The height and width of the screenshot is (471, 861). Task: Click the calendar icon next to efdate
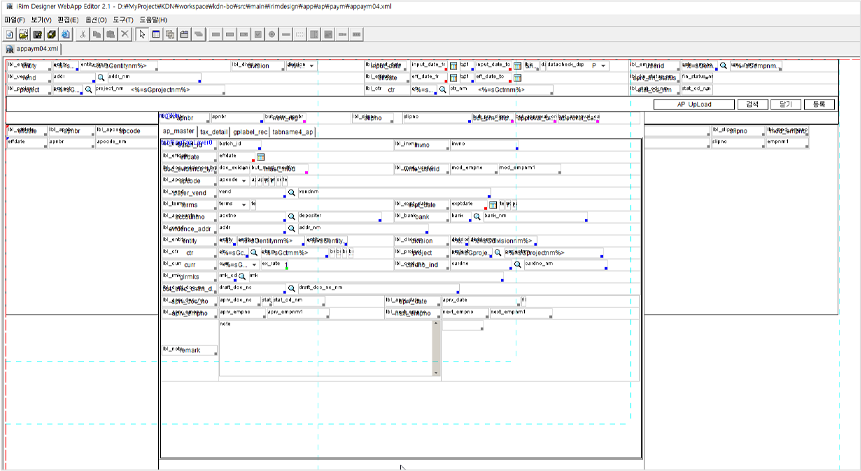[261, 157]
